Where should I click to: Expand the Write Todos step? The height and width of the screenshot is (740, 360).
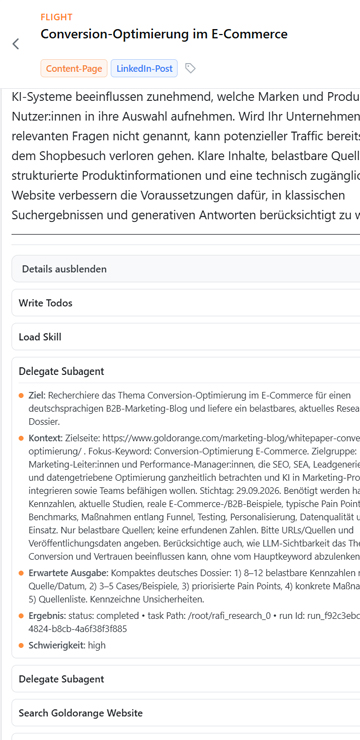(x=185, y=303)
